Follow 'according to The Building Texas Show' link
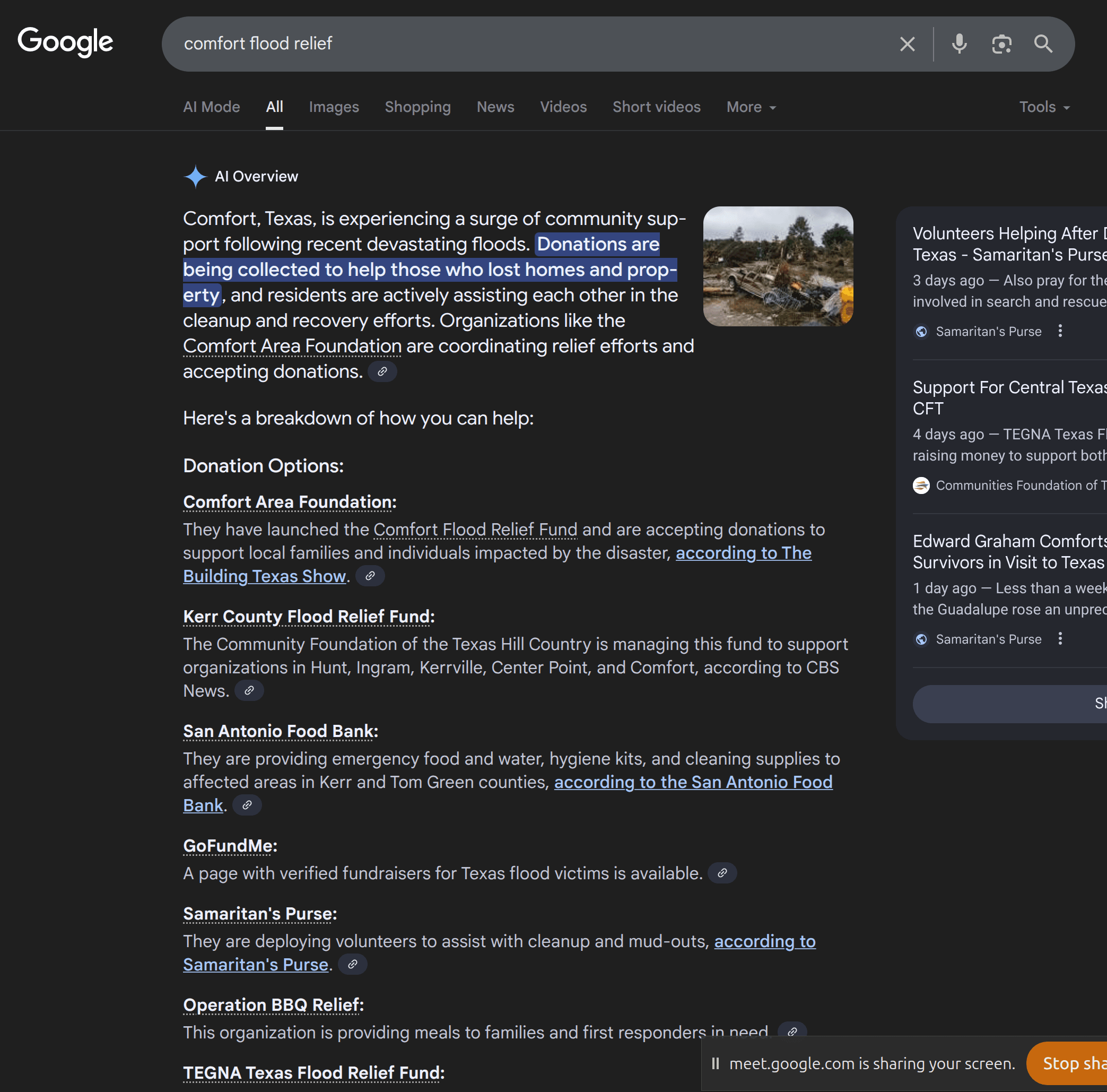The height and width of the screenshot is (1092, 1107). pyautogui.click(x=743, y=553)
